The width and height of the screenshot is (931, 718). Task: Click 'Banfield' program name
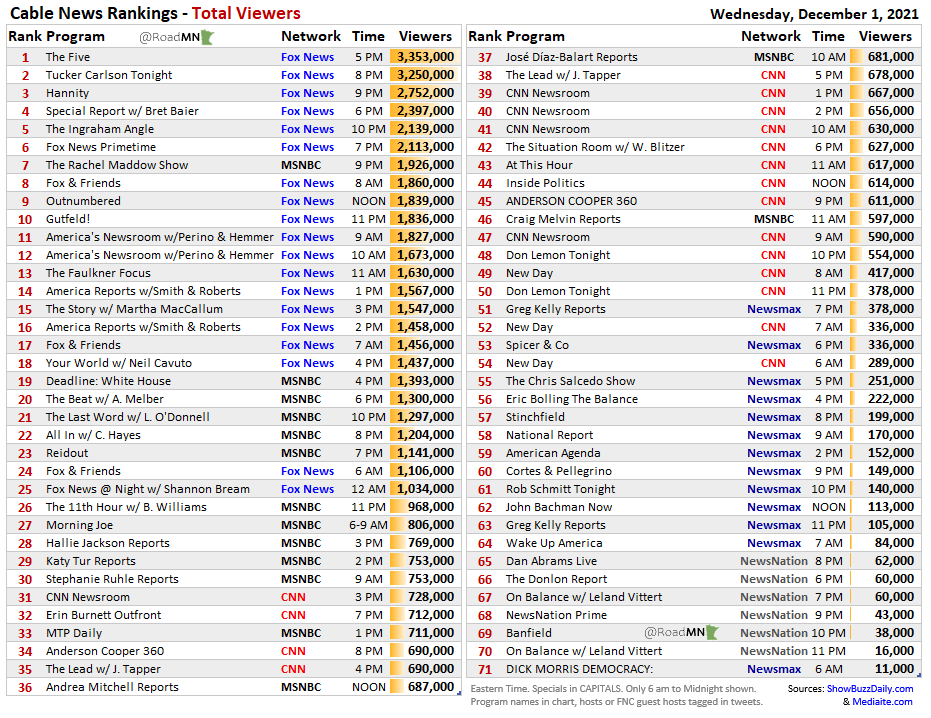[x=528, y=633]
